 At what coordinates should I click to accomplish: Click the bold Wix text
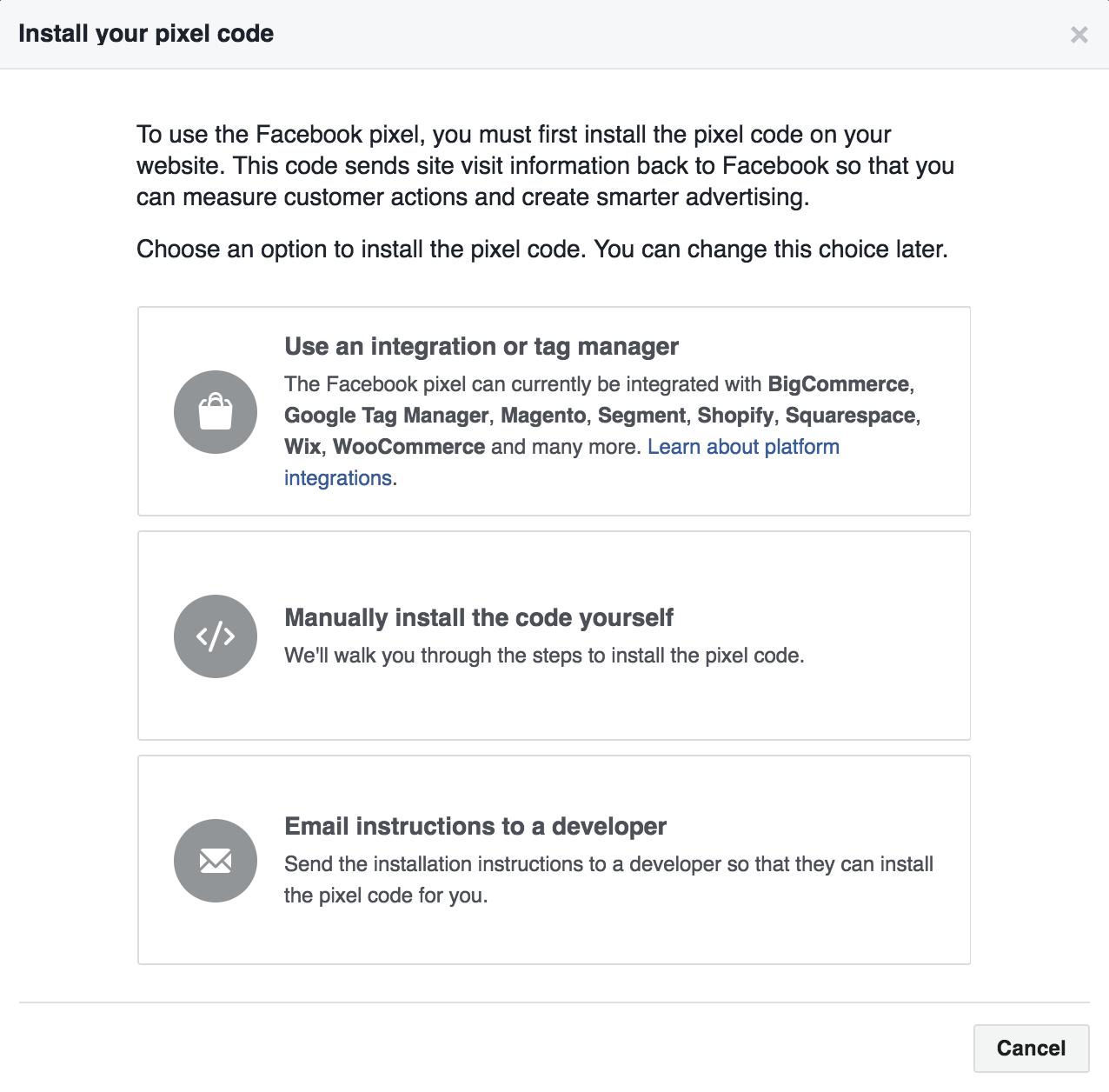click(302, 447)
